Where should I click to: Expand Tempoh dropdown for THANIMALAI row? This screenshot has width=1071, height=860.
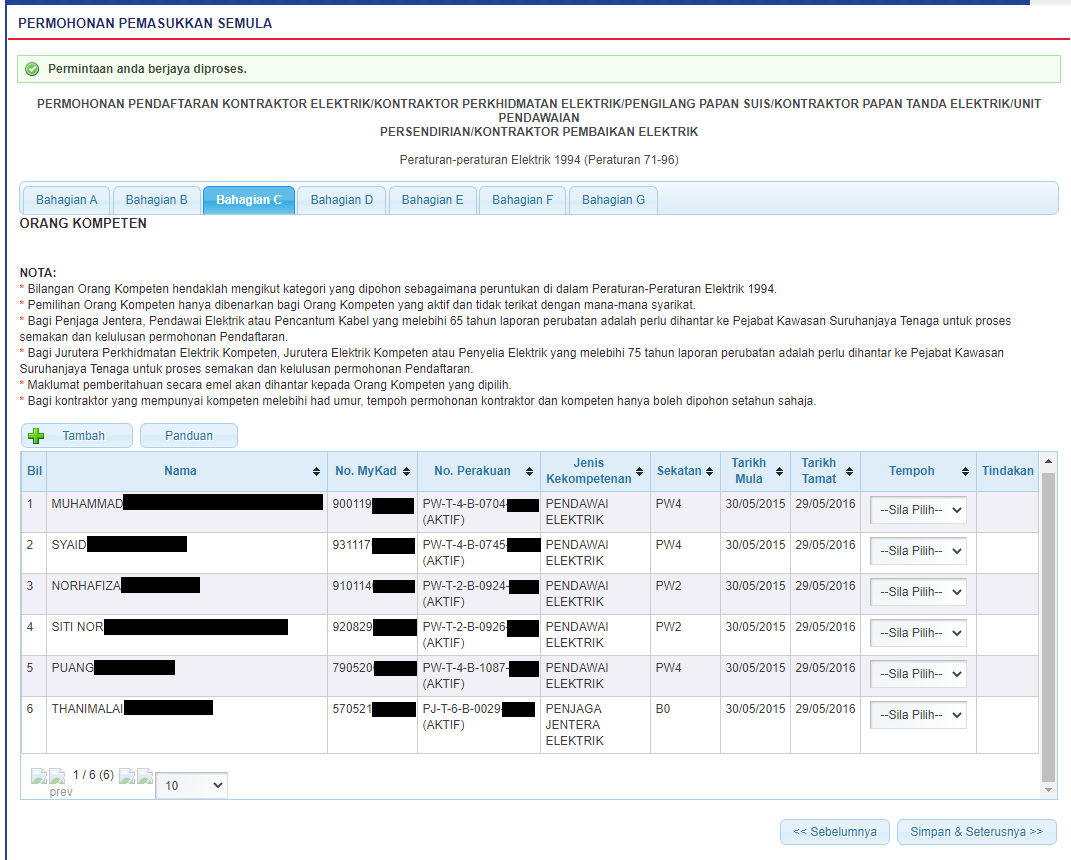click(918, 715)
